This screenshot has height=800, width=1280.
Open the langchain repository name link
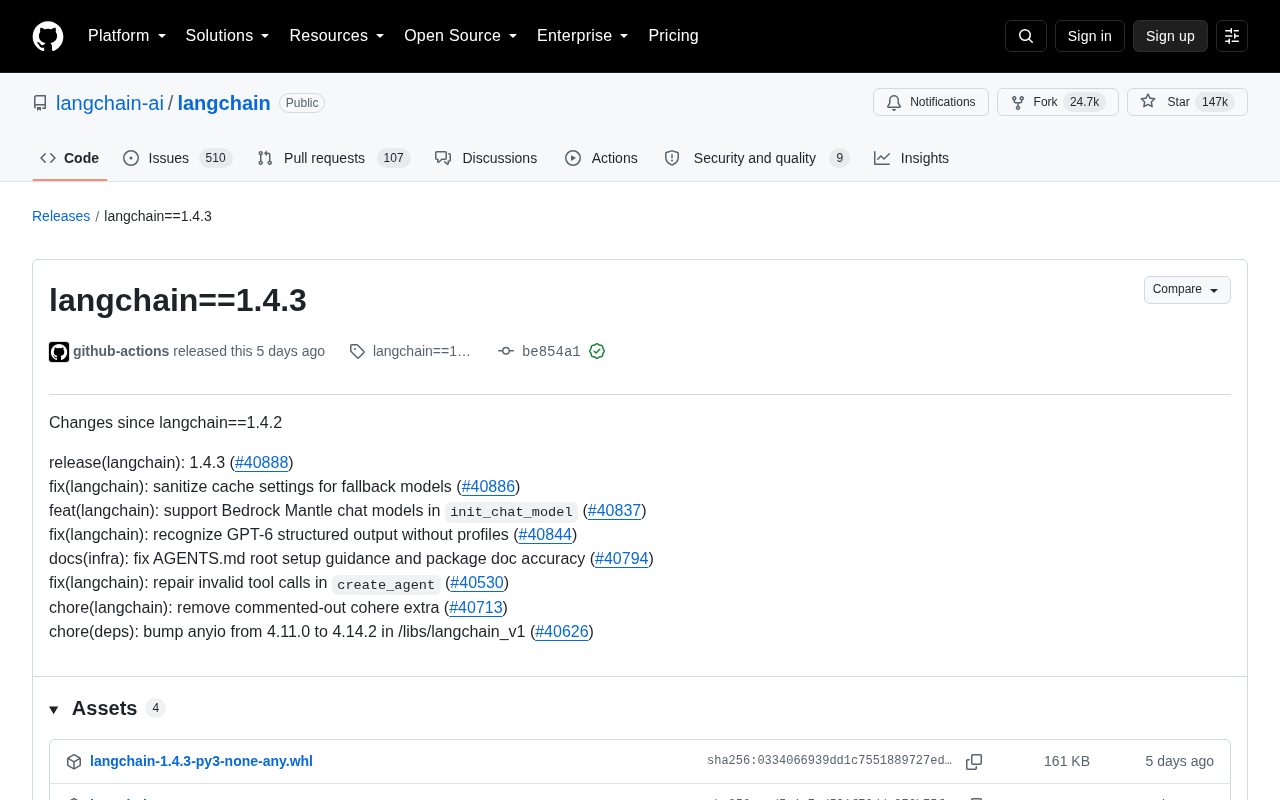[224, 103]
